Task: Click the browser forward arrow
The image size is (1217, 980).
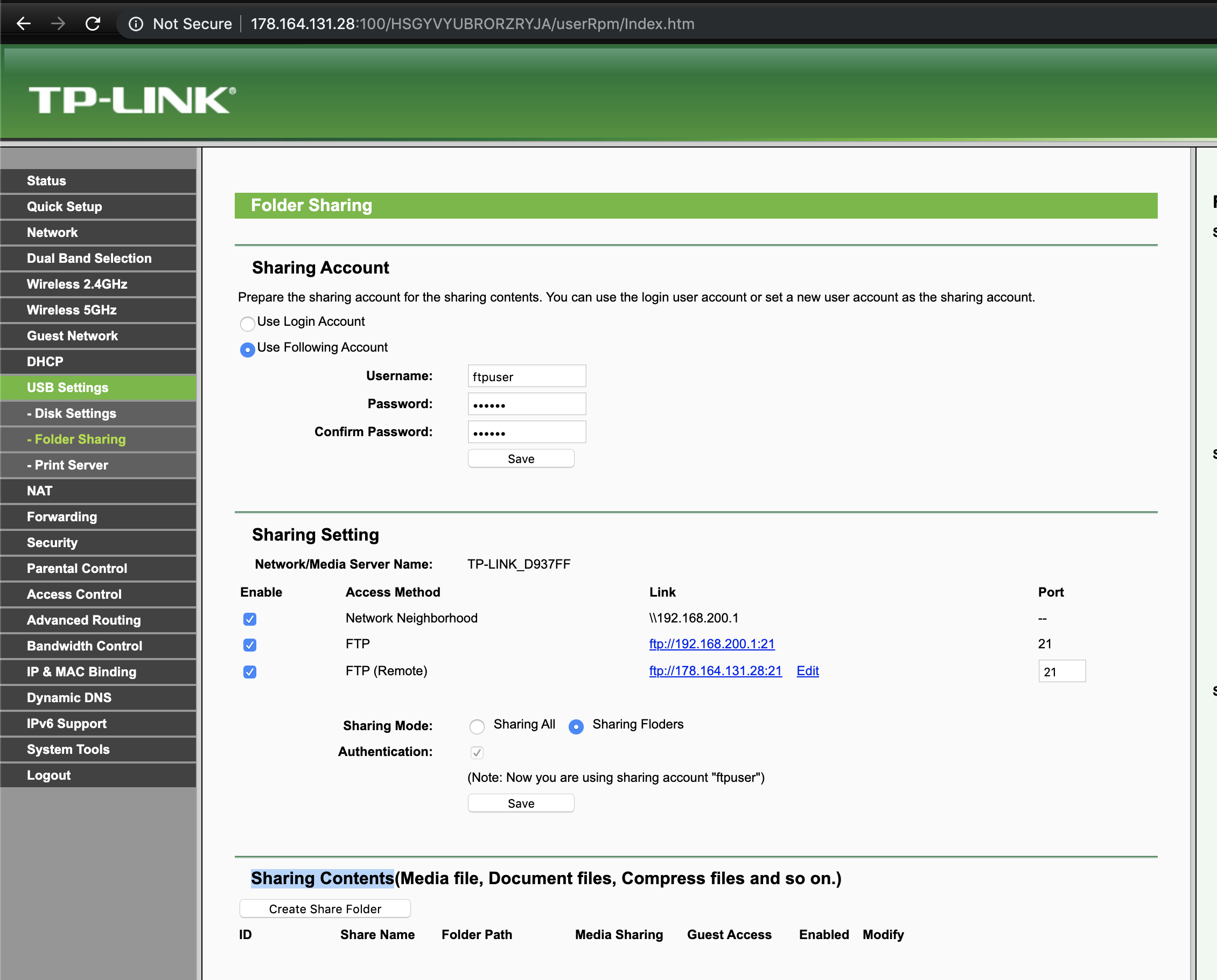Action: click(58, 24)
